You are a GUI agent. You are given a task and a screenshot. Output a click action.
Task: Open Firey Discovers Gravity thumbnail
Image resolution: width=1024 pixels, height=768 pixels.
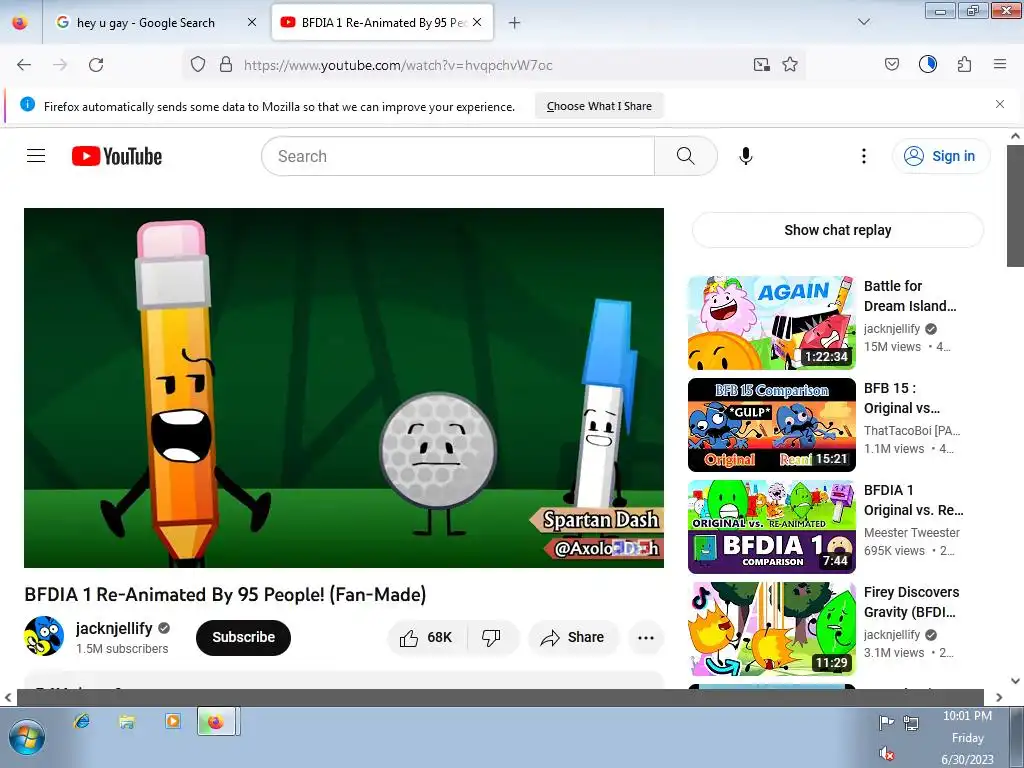(771, 628)
